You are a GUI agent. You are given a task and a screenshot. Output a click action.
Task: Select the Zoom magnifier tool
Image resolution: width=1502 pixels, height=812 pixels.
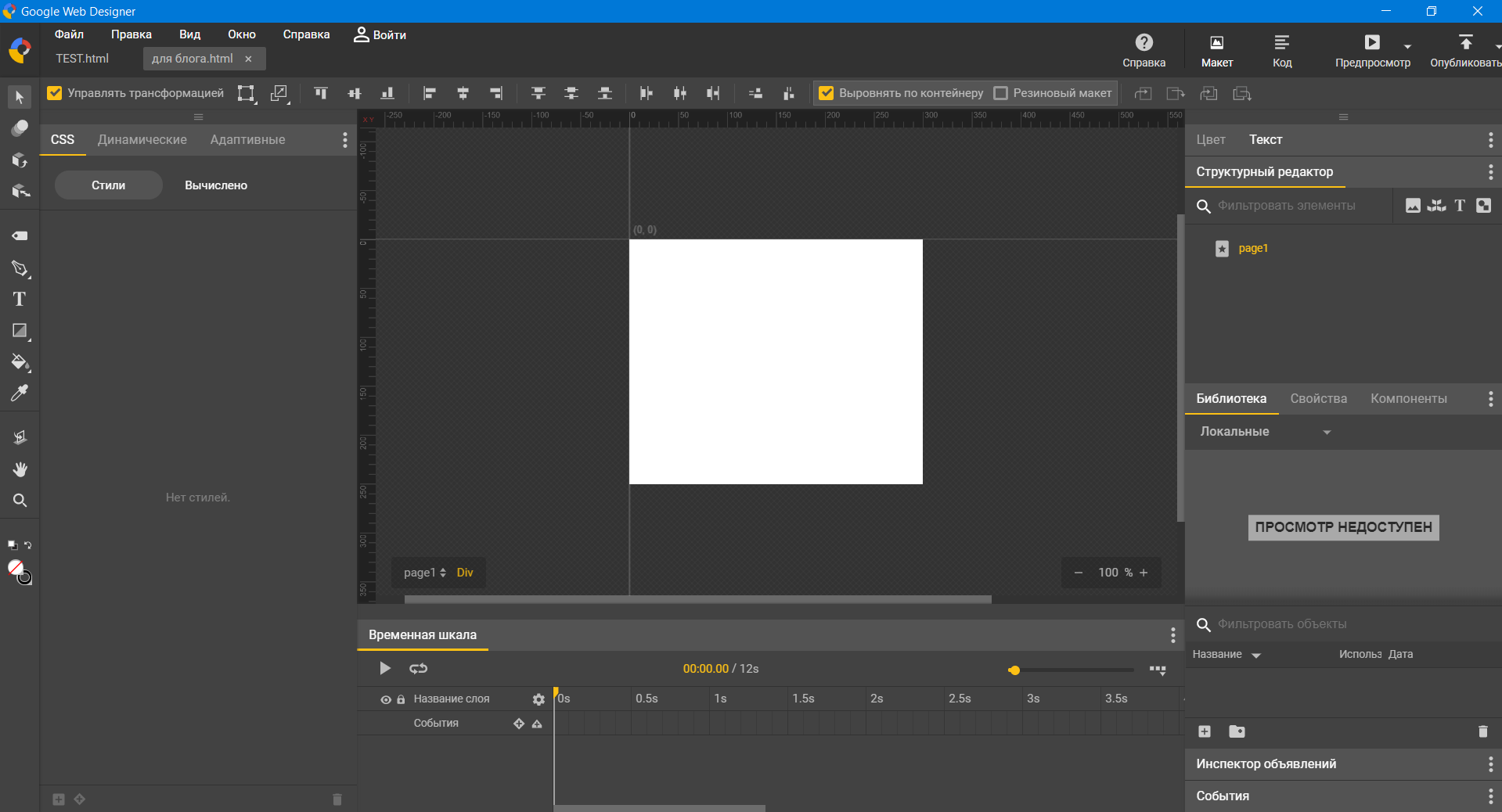20,500
